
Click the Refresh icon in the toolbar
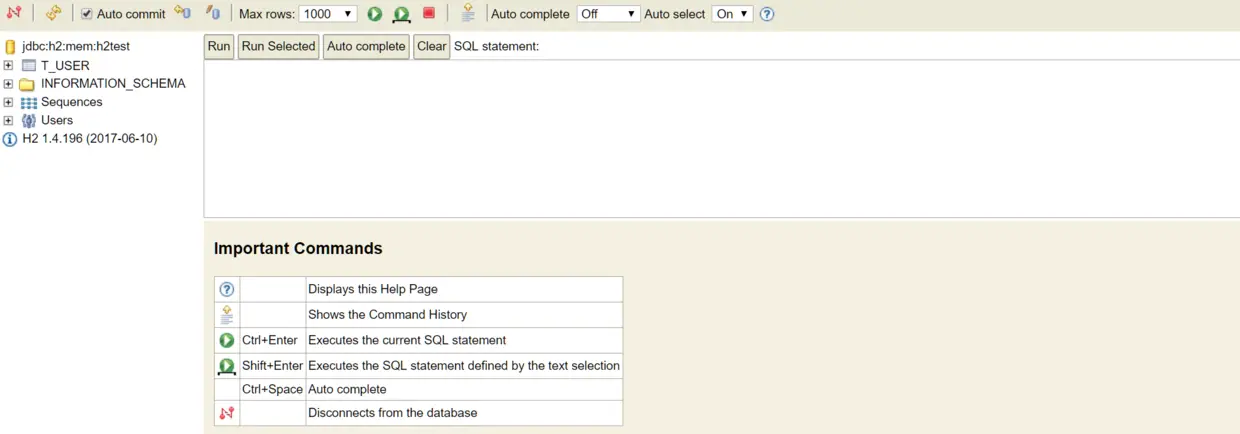[x=54, y=14]
